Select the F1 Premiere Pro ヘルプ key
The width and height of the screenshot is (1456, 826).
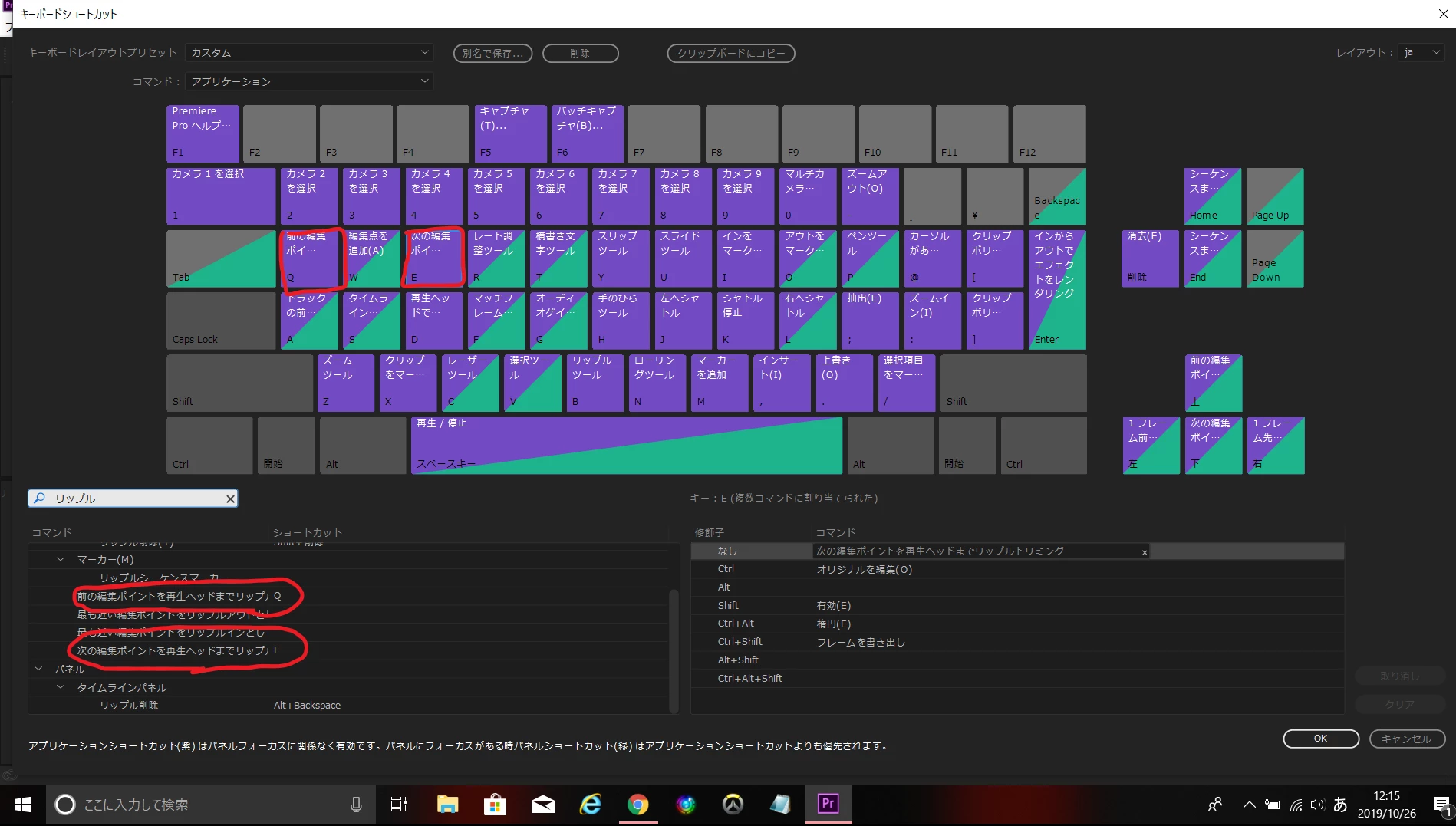[x=203, y=133]
